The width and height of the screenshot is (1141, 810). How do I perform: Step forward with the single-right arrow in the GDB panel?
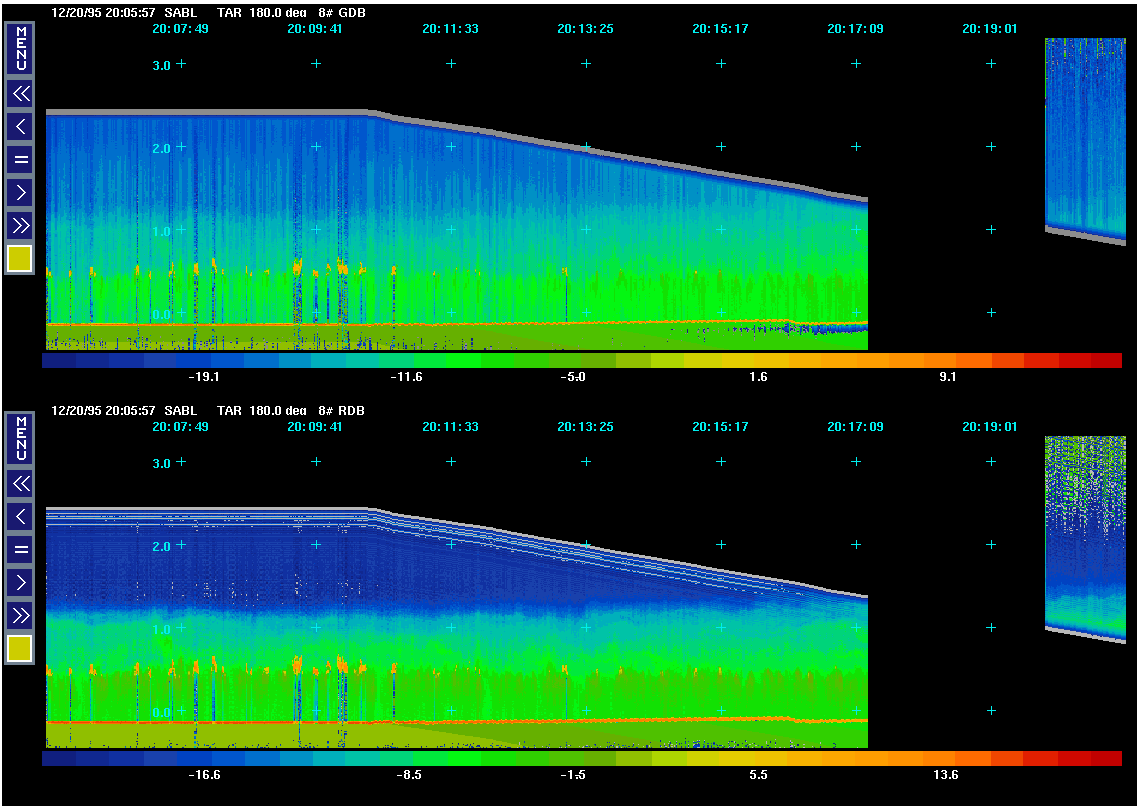(x=20, y=192)
